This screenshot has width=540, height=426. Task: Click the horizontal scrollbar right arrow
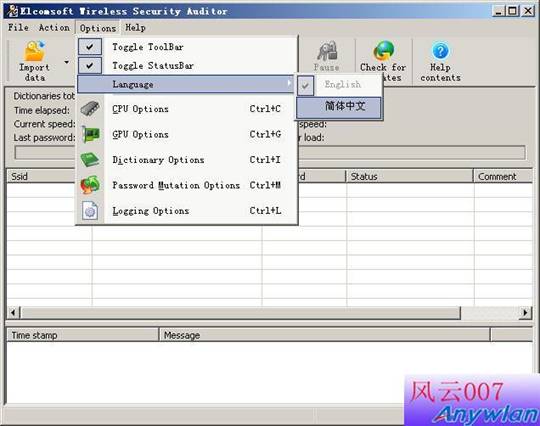526,313
